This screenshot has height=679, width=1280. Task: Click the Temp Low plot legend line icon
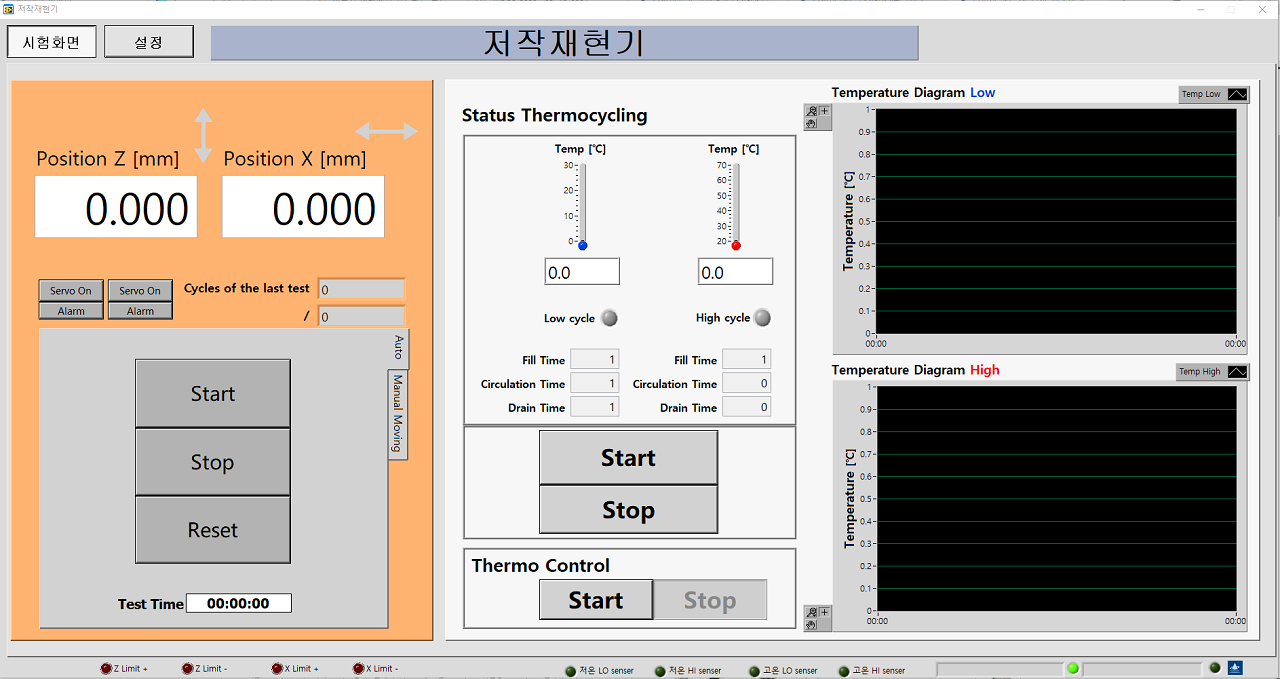pyautogui.click(x=1238, y=94)
